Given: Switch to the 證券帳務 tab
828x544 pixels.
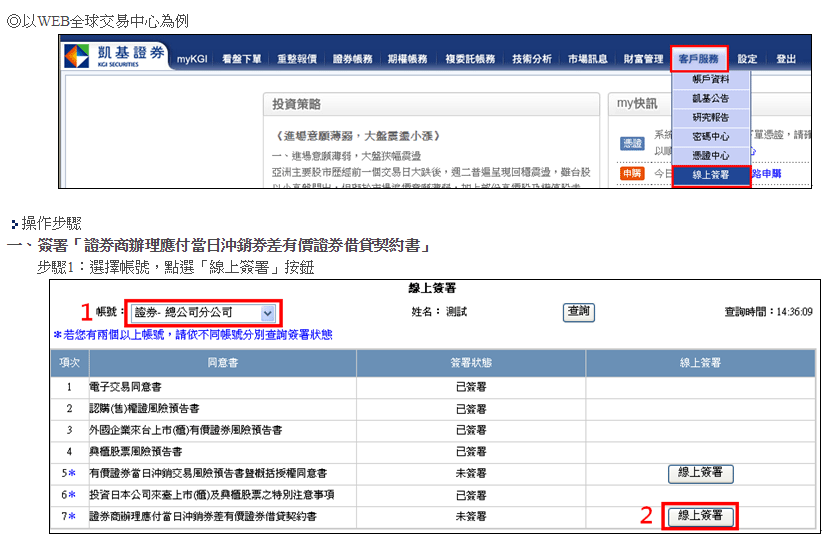Looking at the screenshot, I should 352,59.
